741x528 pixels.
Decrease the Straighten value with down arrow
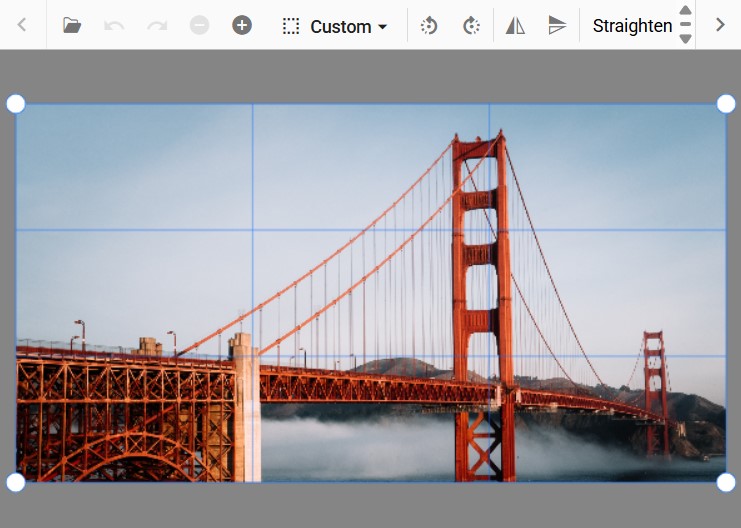(x=685, y=39)
